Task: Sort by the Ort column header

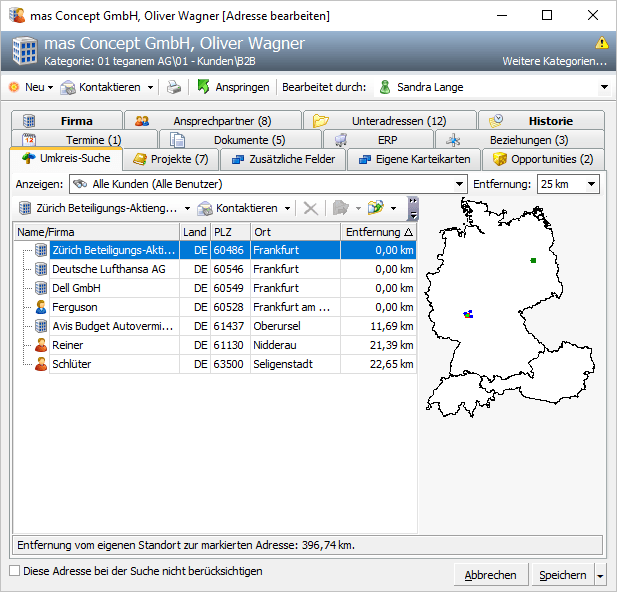Action: tap(295, 232)
